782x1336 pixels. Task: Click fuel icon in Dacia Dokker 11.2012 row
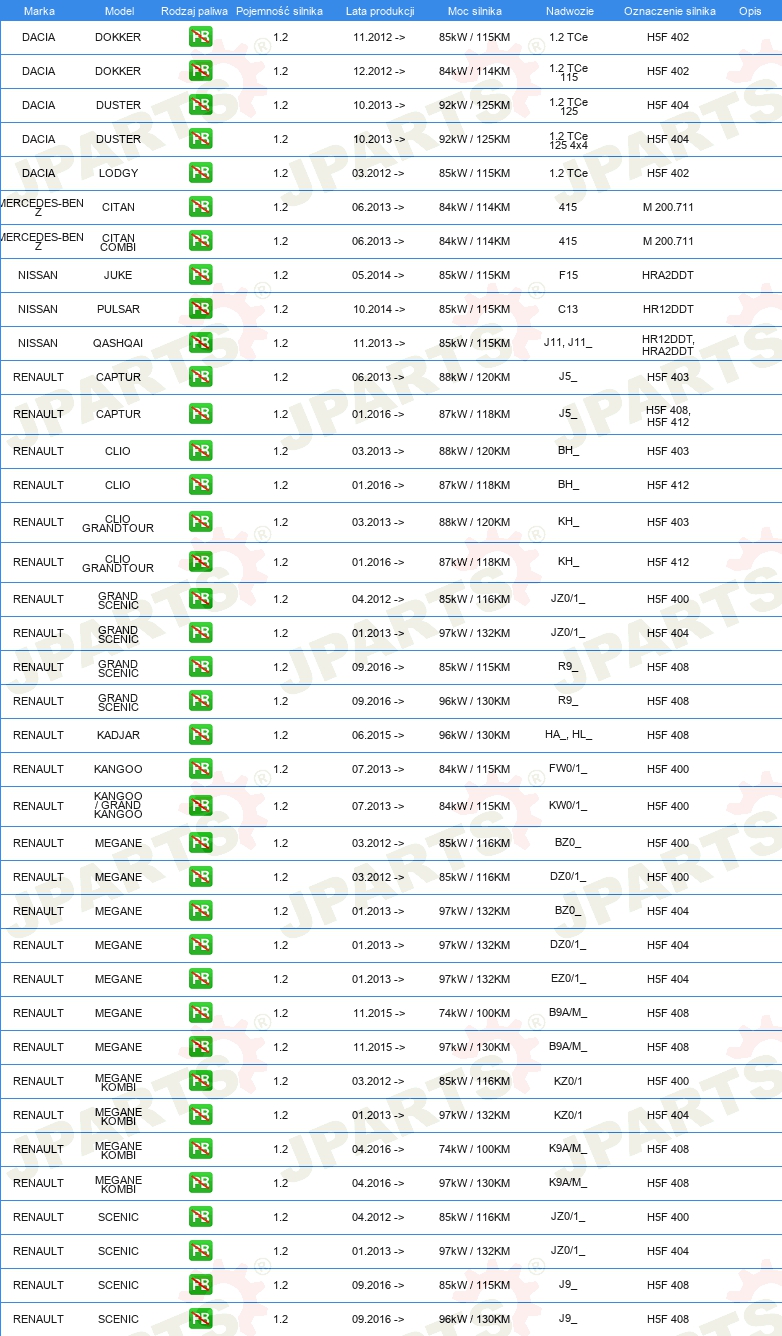click(200, 37)
